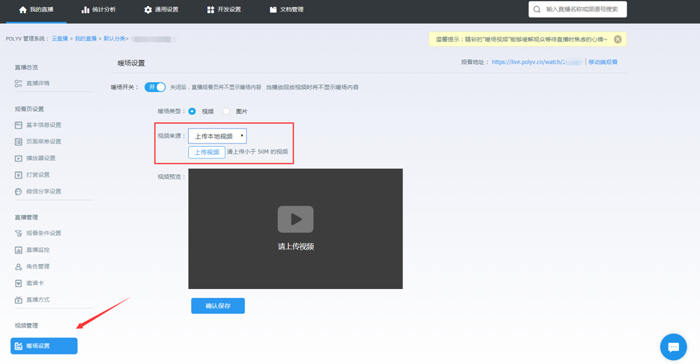Click the play icon in video preview

296,219
